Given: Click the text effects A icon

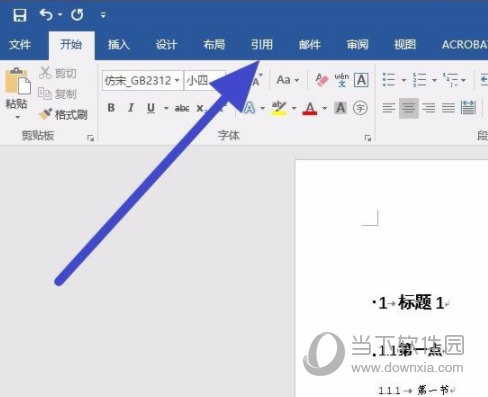Looking at the screenshot, I should coord(250,108).
